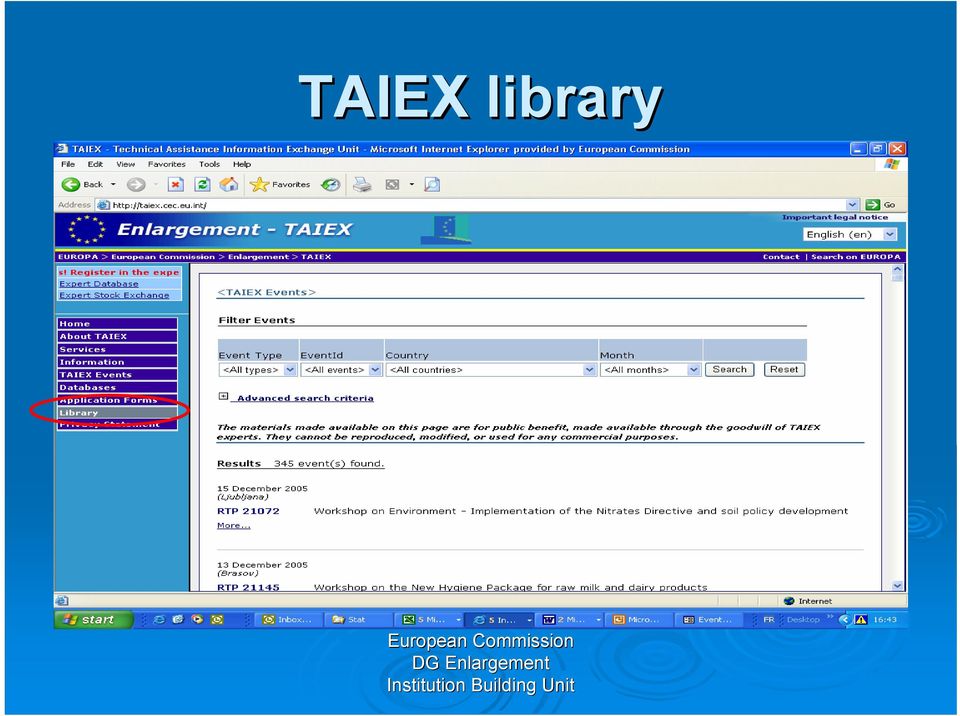Click Search on EUROPA link

point(856,257)
